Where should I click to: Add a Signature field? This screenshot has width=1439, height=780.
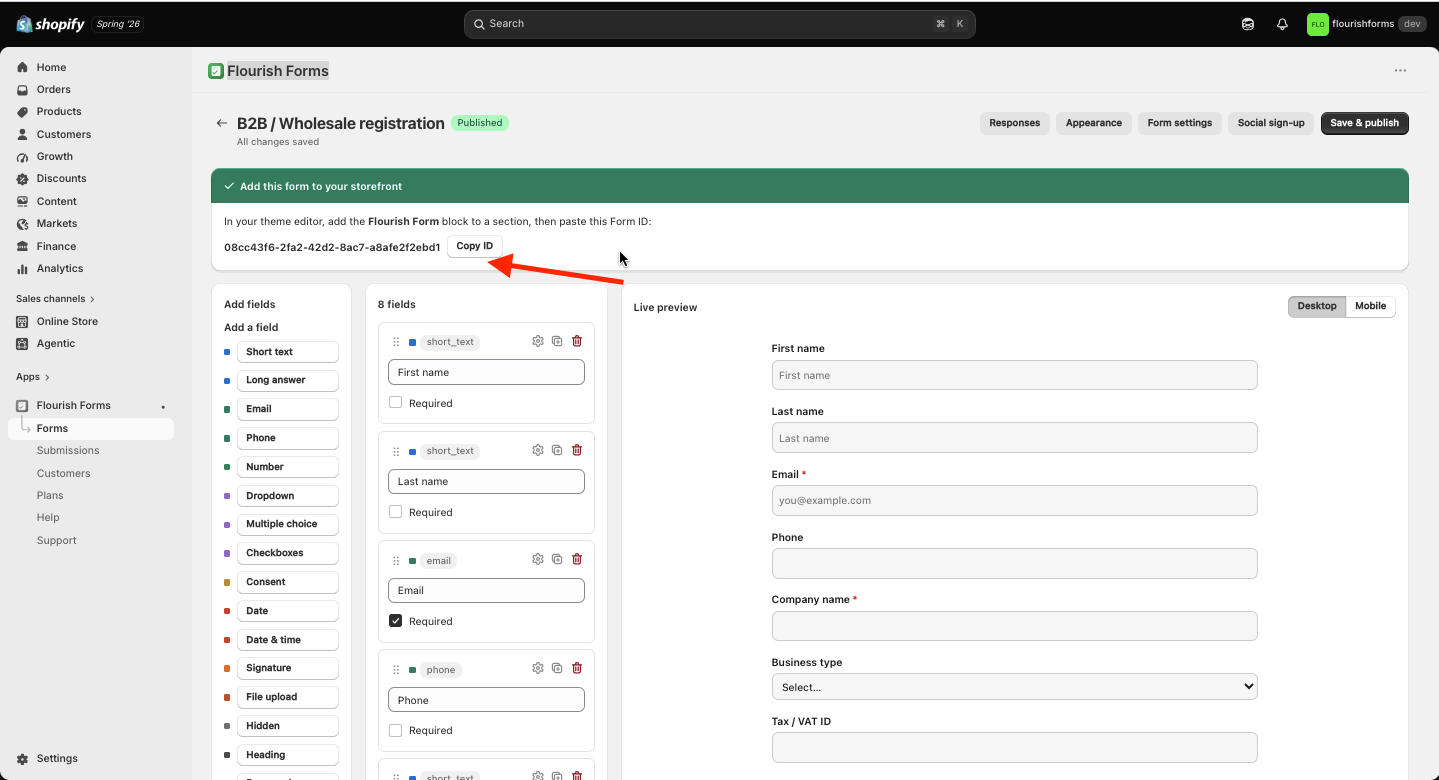[287, 668]
